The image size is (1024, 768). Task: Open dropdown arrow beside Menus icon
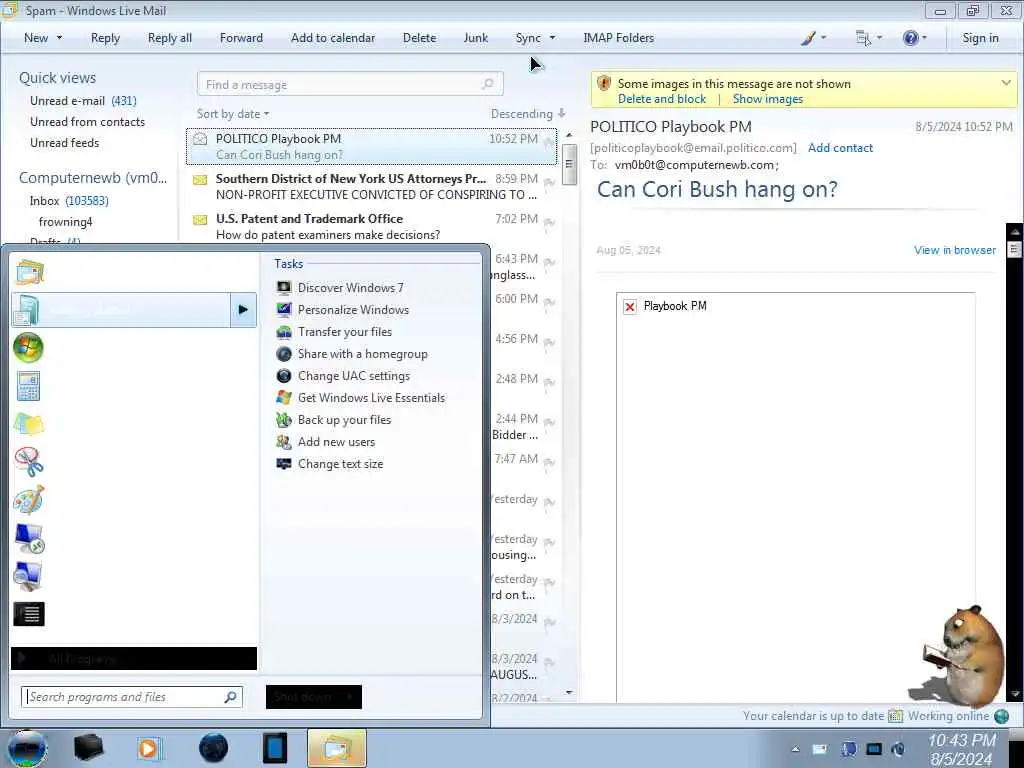tap(879, 38)
